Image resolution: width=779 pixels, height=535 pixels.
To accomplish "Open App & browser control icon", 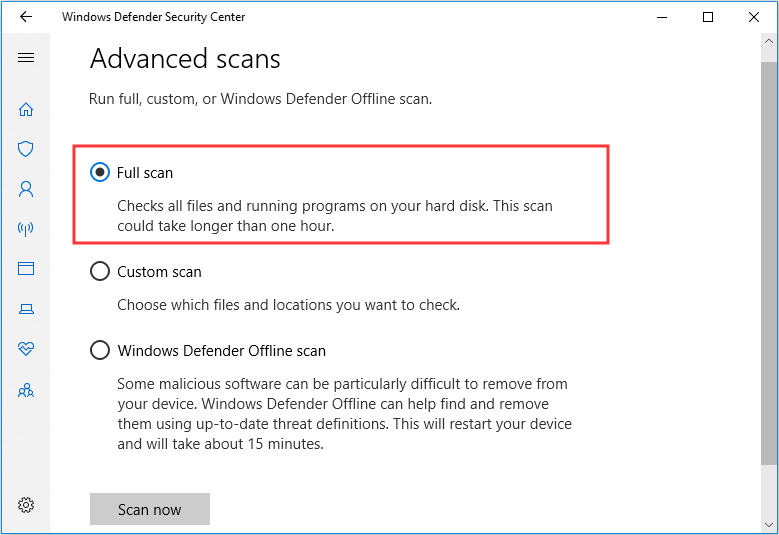I will [x=26, y=269].
